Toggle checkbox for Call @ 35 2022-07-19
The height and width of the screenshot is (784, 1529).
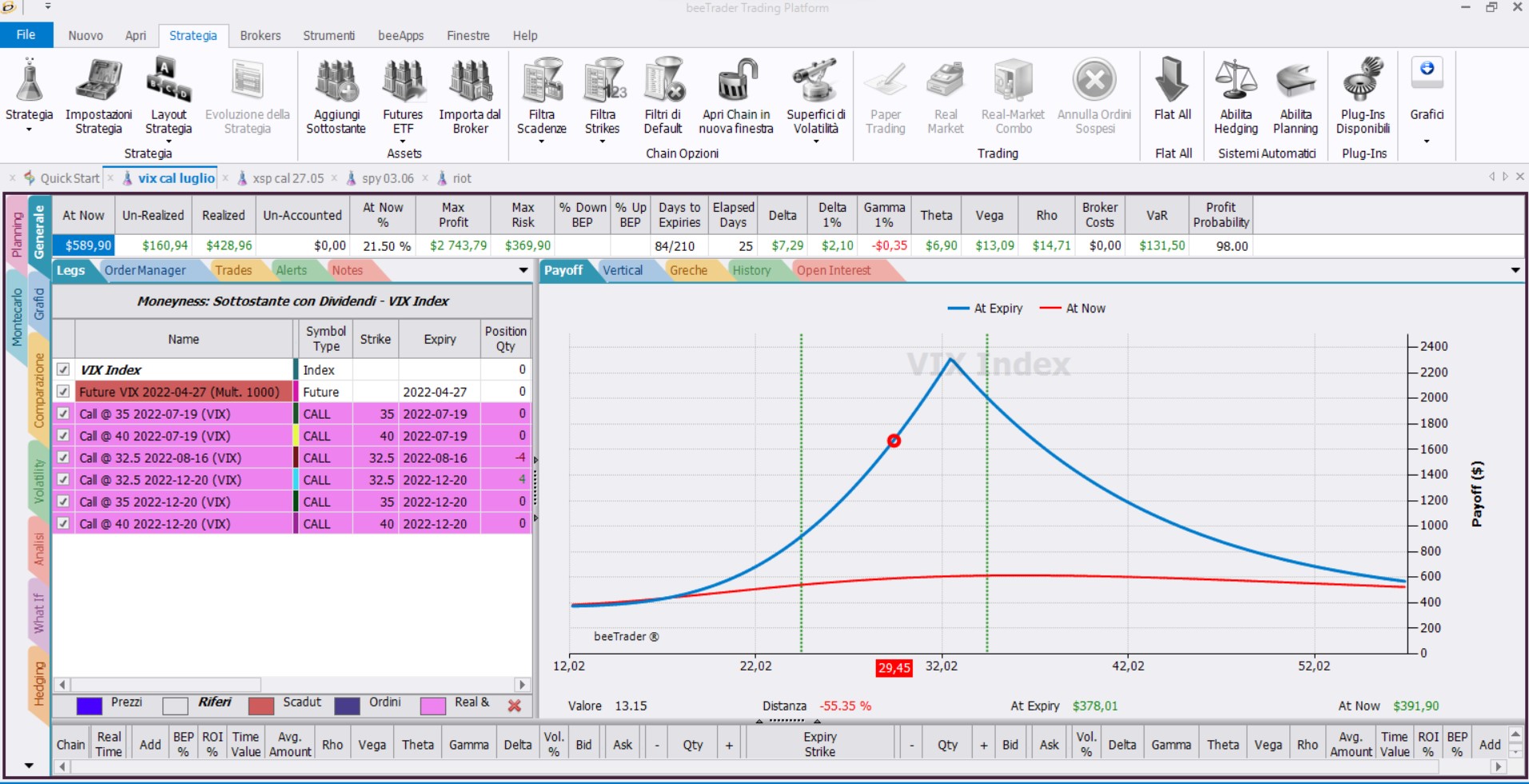63,414
